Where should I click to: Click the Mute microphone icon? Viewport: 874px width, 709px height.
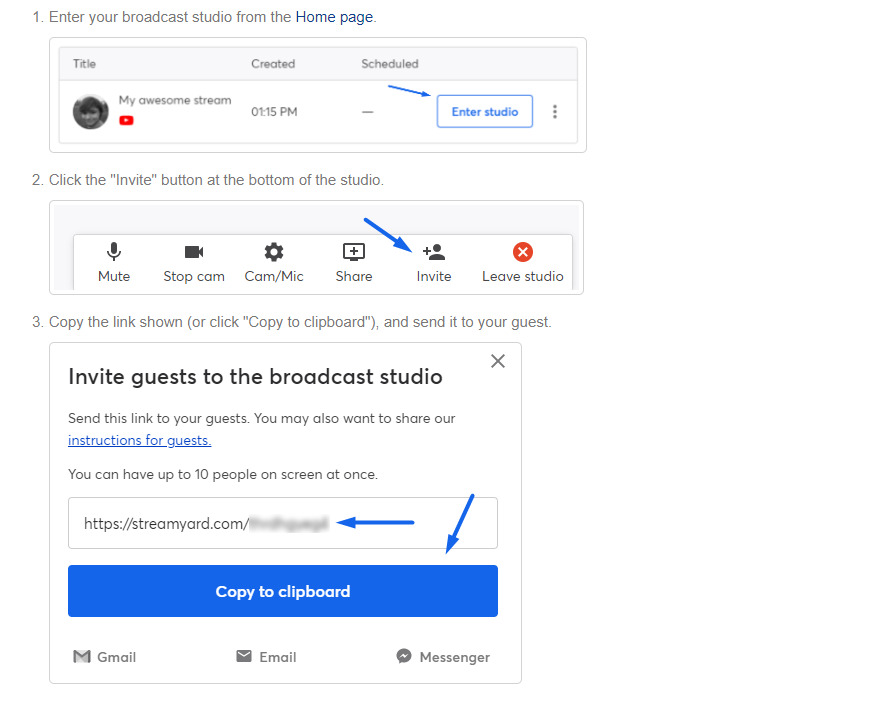pyautogui.click(x=114, y=252)
